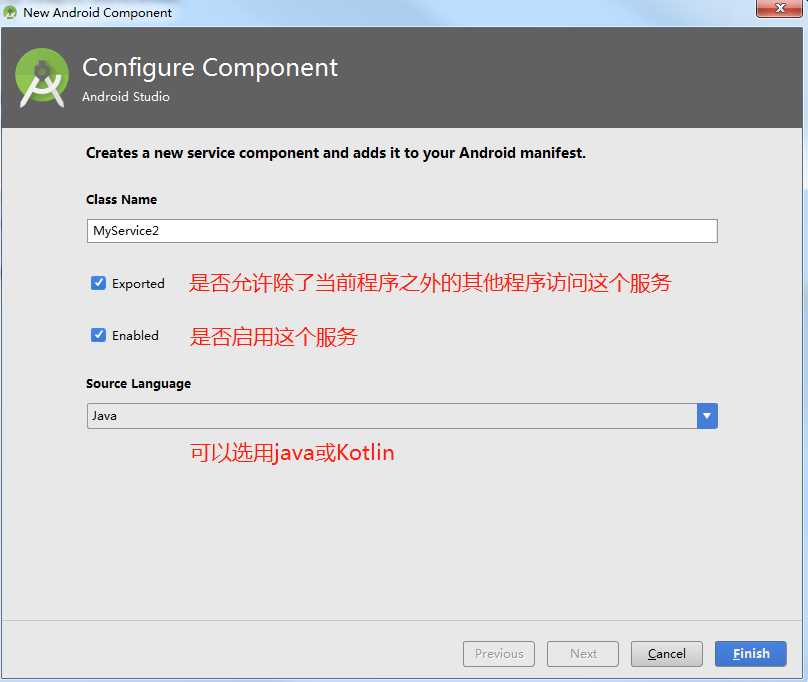Click the 'Creates a new service component' description
The image size is (808, 682).
335,153
